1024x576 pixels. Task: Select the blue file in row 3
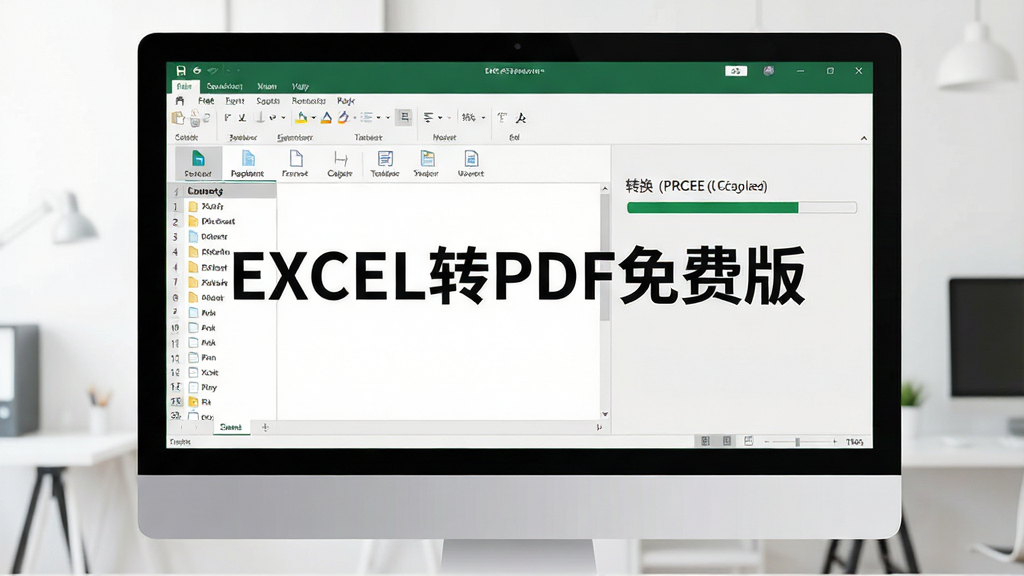point(193,236)
